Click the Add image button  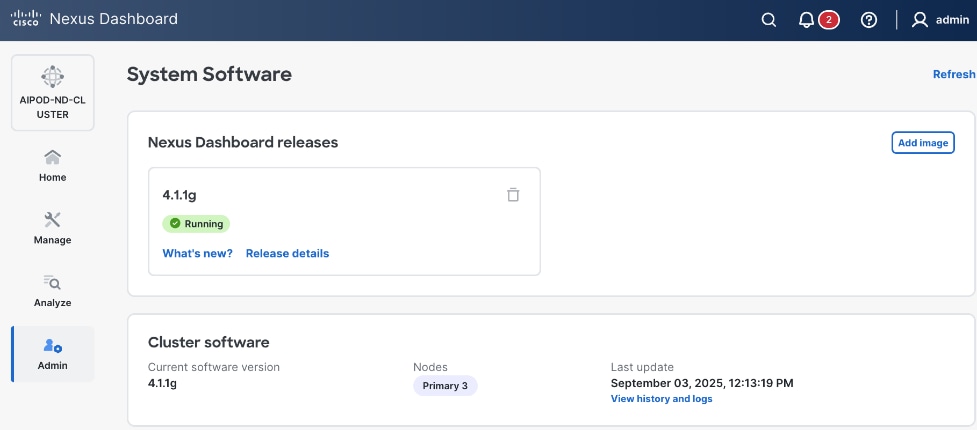[922, 143]
